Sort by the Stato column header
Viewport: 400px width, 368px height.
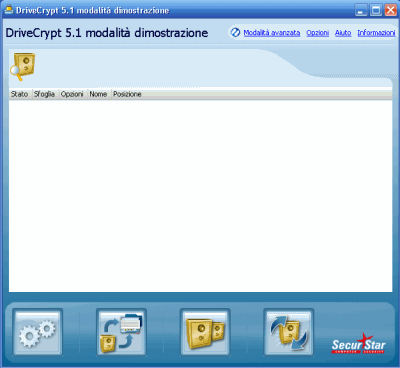(x=20, y=94)
